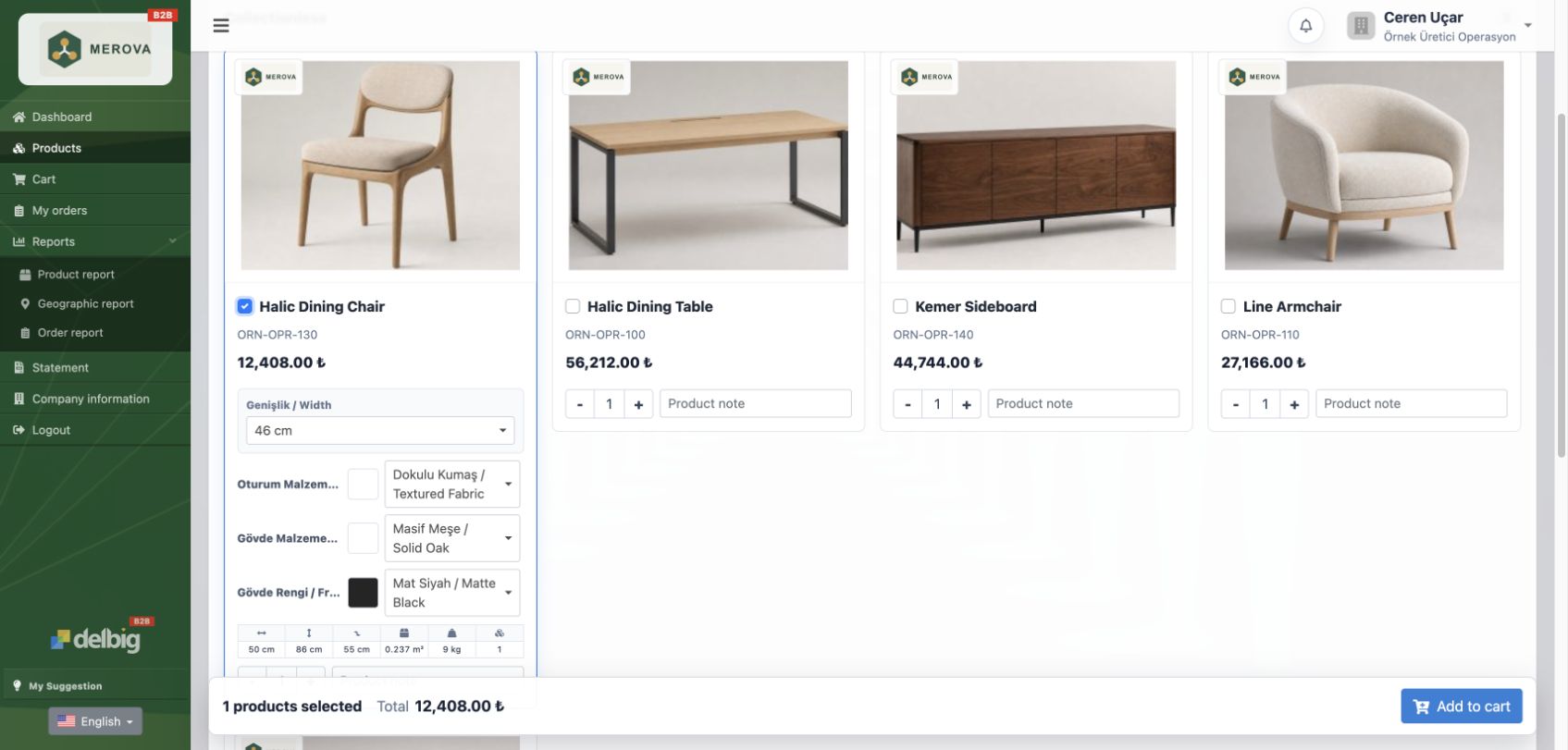Image resolution: width=1568 pixels, height=750 pixels.
Task: Open the English language selector
Action: [95, 721]
